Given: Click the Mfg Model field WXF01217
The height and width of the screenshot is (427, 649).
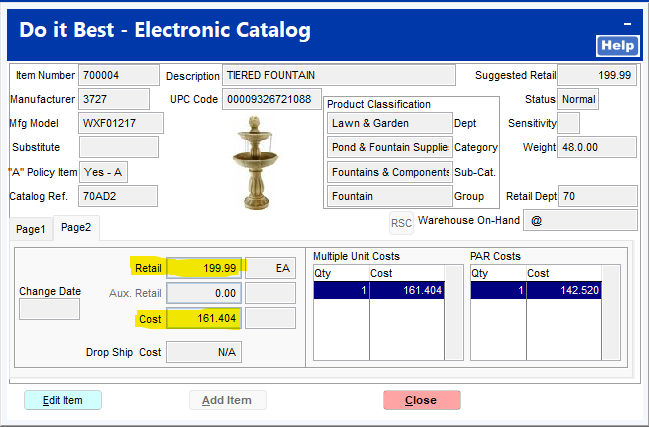Looking at the screenshot, I should [121, 123].
